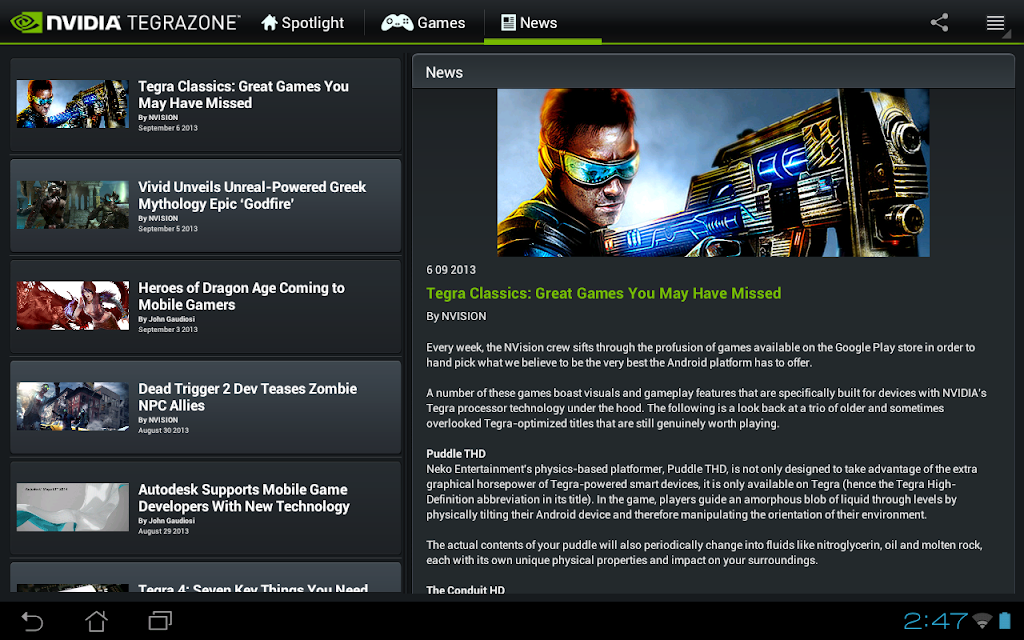Image resolution: width=1024 pixels, height=640 pixels.
Task: Tap the Wi-Fi status icon
Action: pos(982,620)
